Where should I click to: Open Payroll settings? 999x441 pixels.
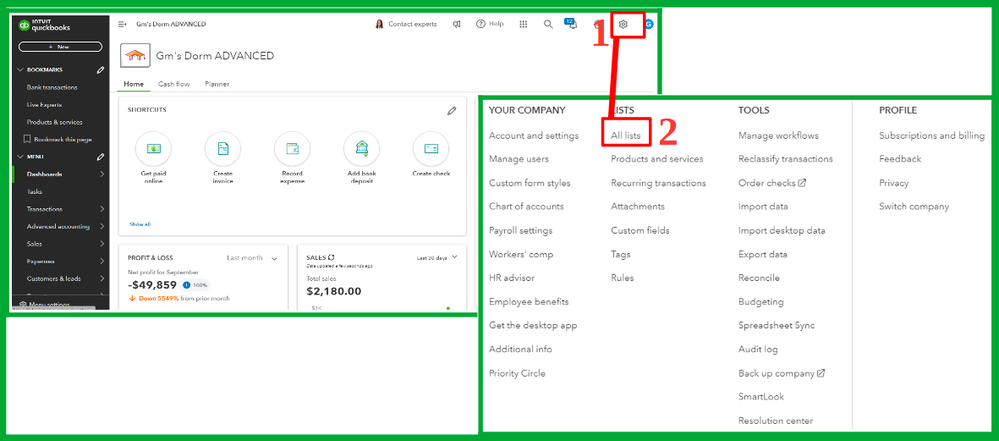[521, 231]
